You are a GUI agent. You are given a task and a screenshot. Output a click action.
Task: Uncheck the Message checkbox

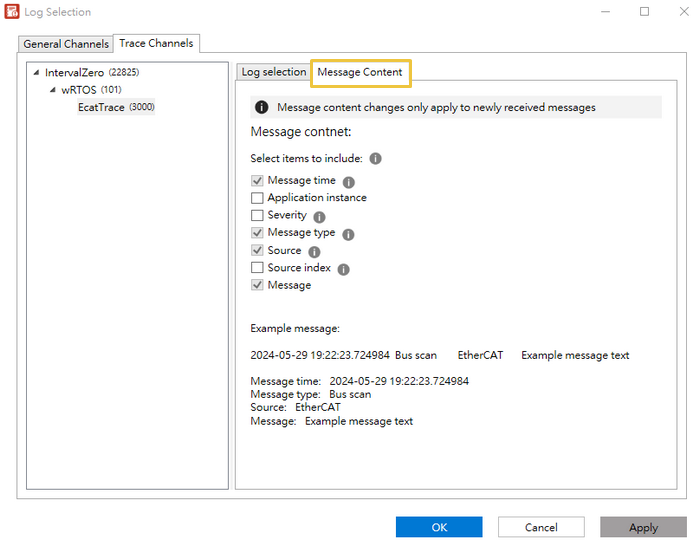pyautogui.click(x=257, y=285)
